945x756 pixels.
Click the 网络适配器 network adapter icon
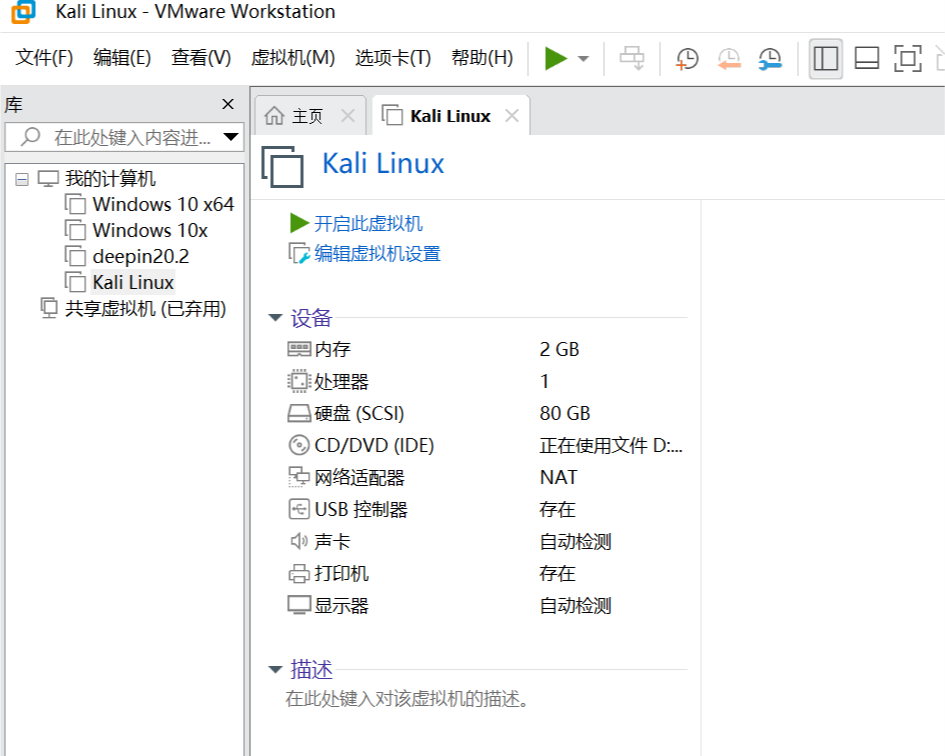coord(299,477)
